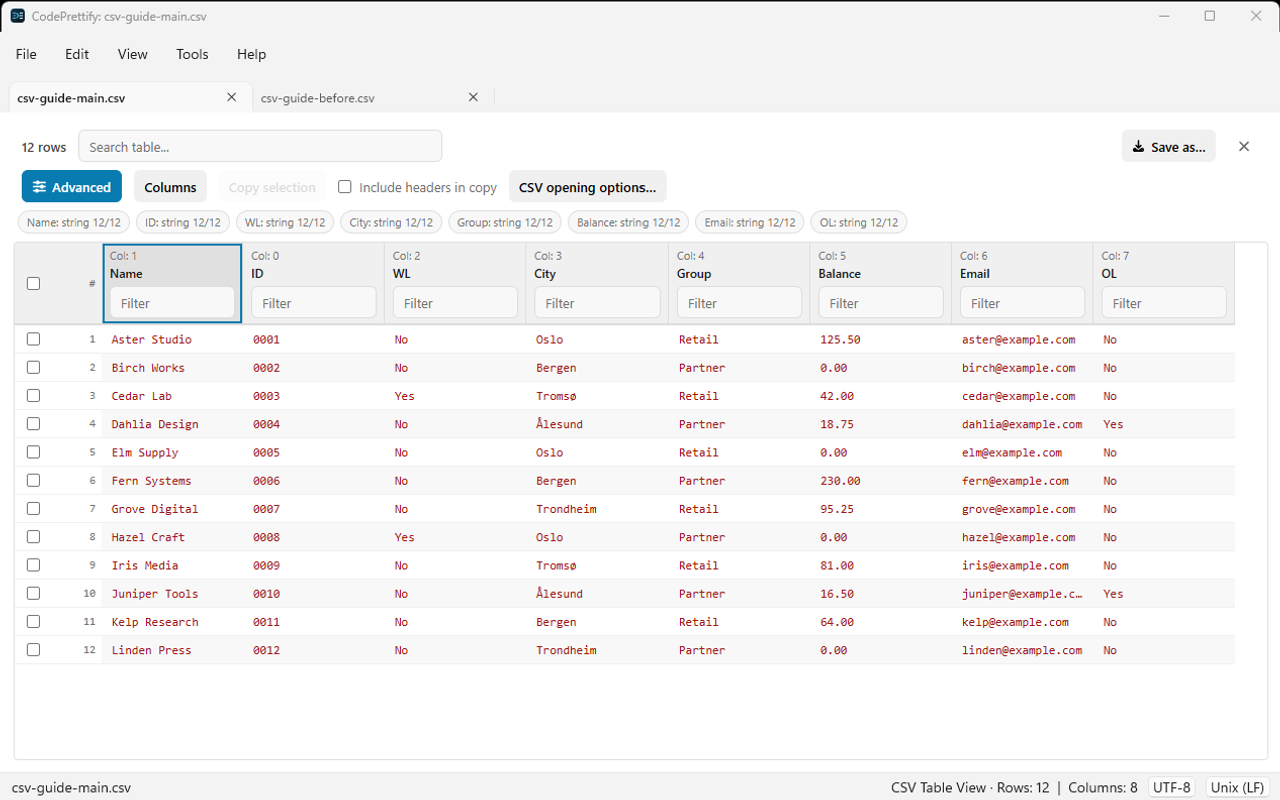Viewport: 1280px width, 800px height.
Task: Click the WL column filter box
Action: pos(455,303)
